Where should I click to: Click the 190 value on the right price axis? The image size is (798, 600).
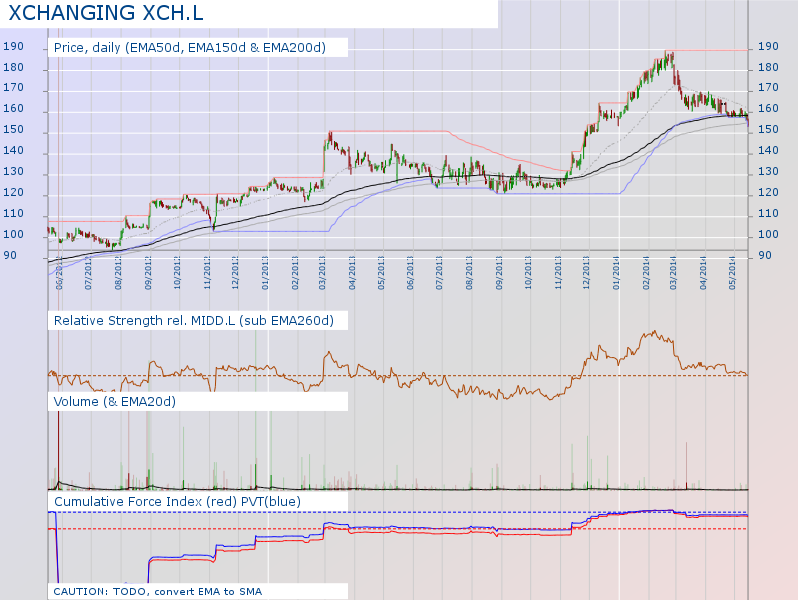(768, 46)
